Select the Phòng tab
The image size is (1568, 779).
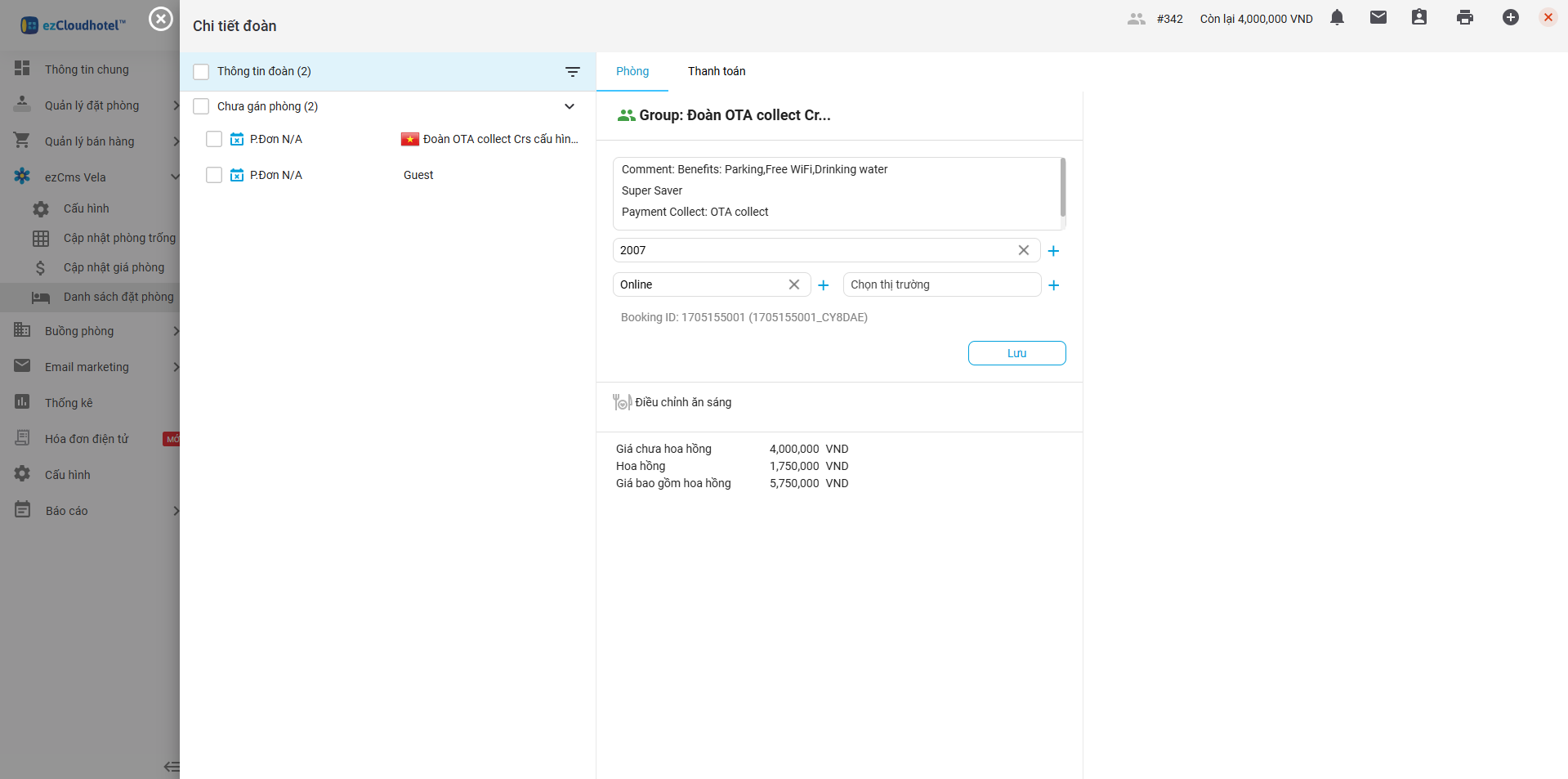(632, 71)
